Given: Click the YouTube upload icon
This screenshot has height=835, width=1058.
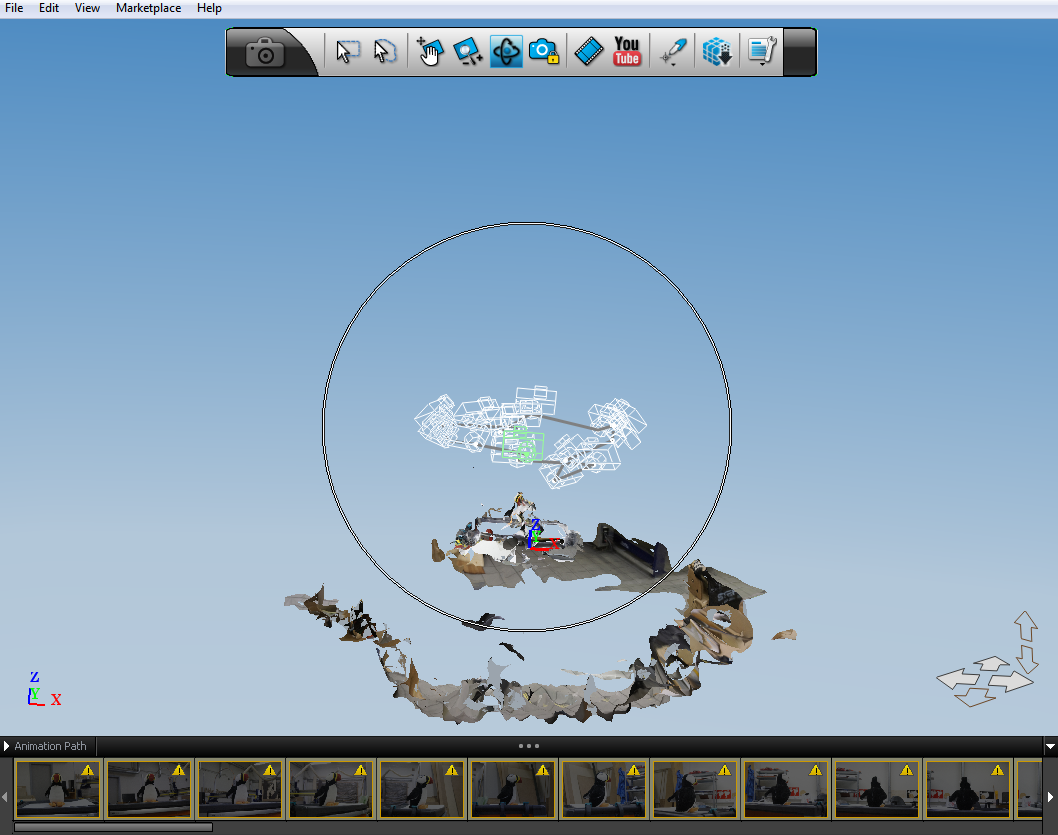Looking at the screenshot, I should 626,51.
